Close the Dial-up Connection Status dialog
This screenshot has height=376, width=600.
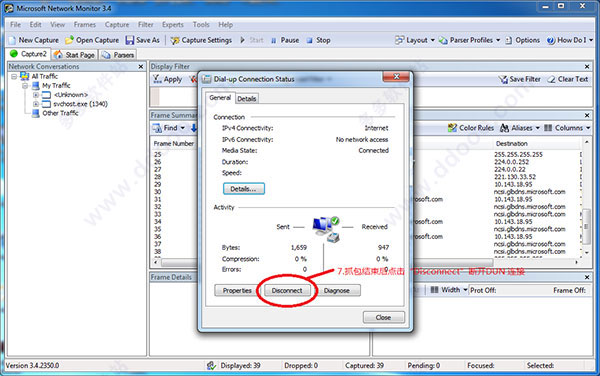(x=396, y=77)
